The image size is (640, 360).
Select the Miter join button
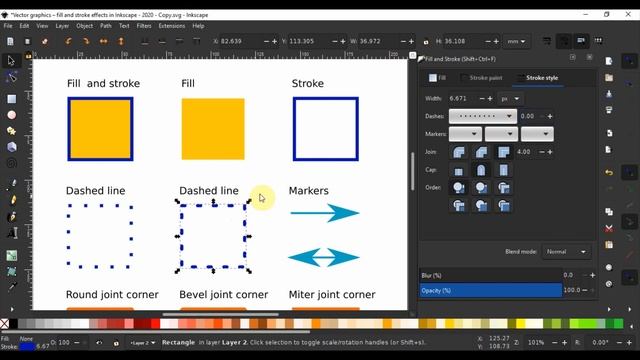coord(504,152)
